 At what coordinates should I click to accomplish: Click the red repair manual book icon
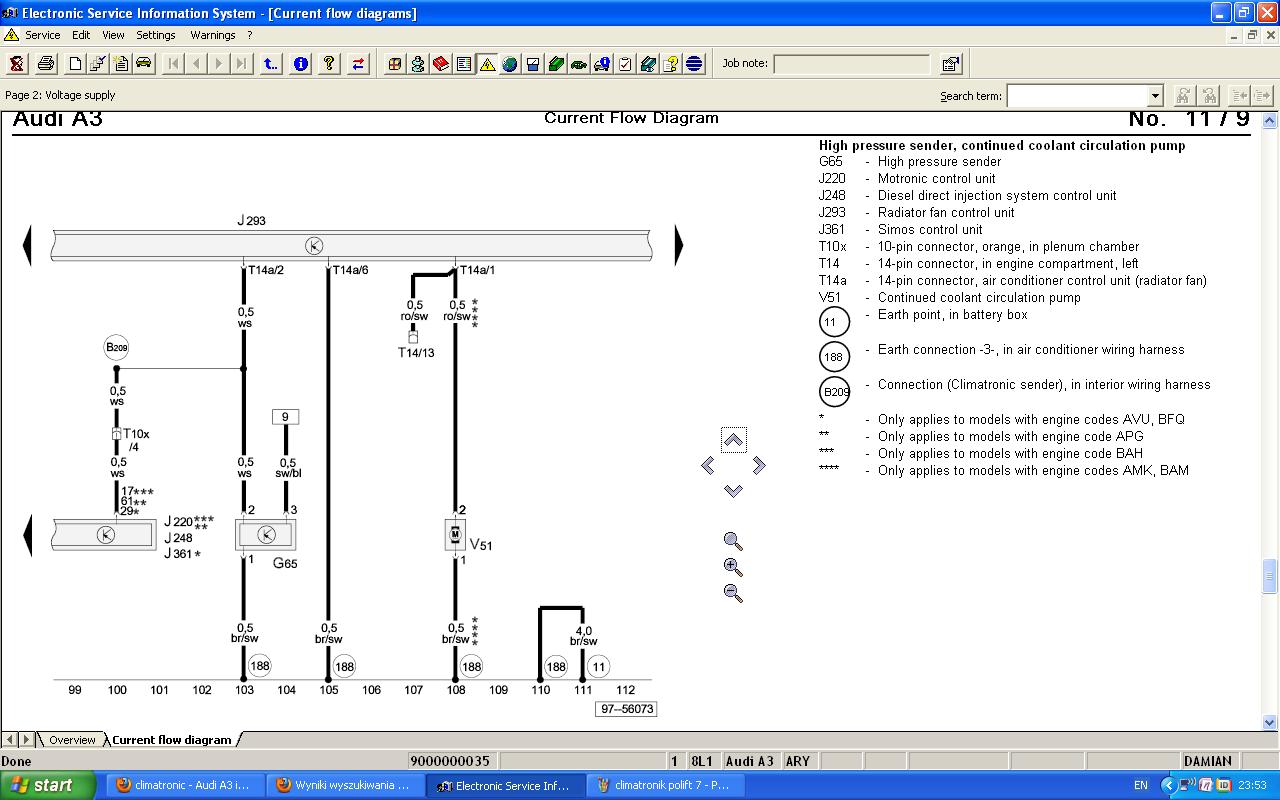coord(441,64)
